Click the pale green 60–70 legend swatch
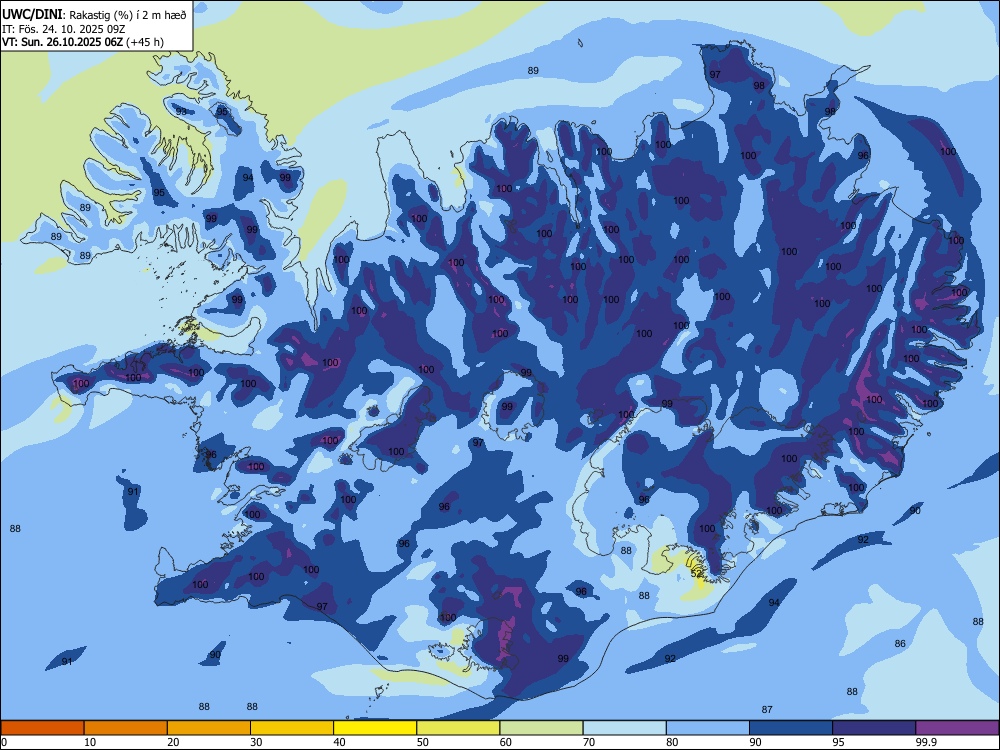 (541, 728)
